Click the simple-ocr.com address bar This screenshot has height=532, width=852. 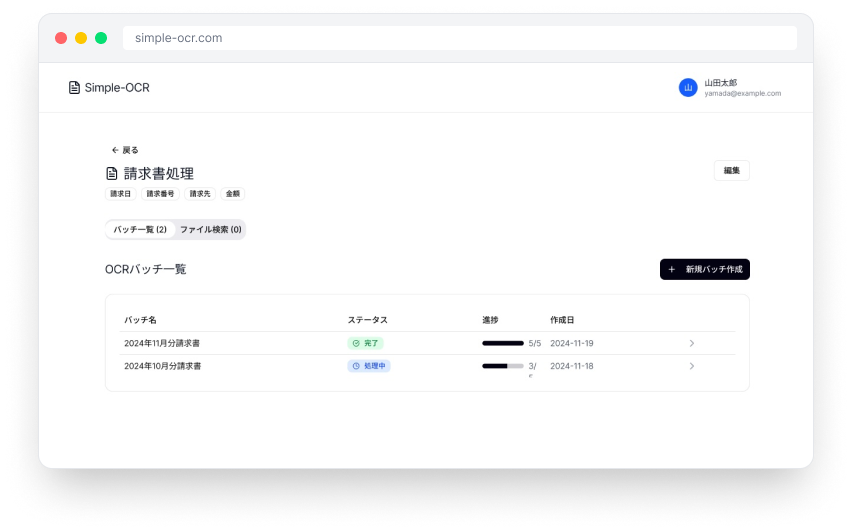(460, 38)
